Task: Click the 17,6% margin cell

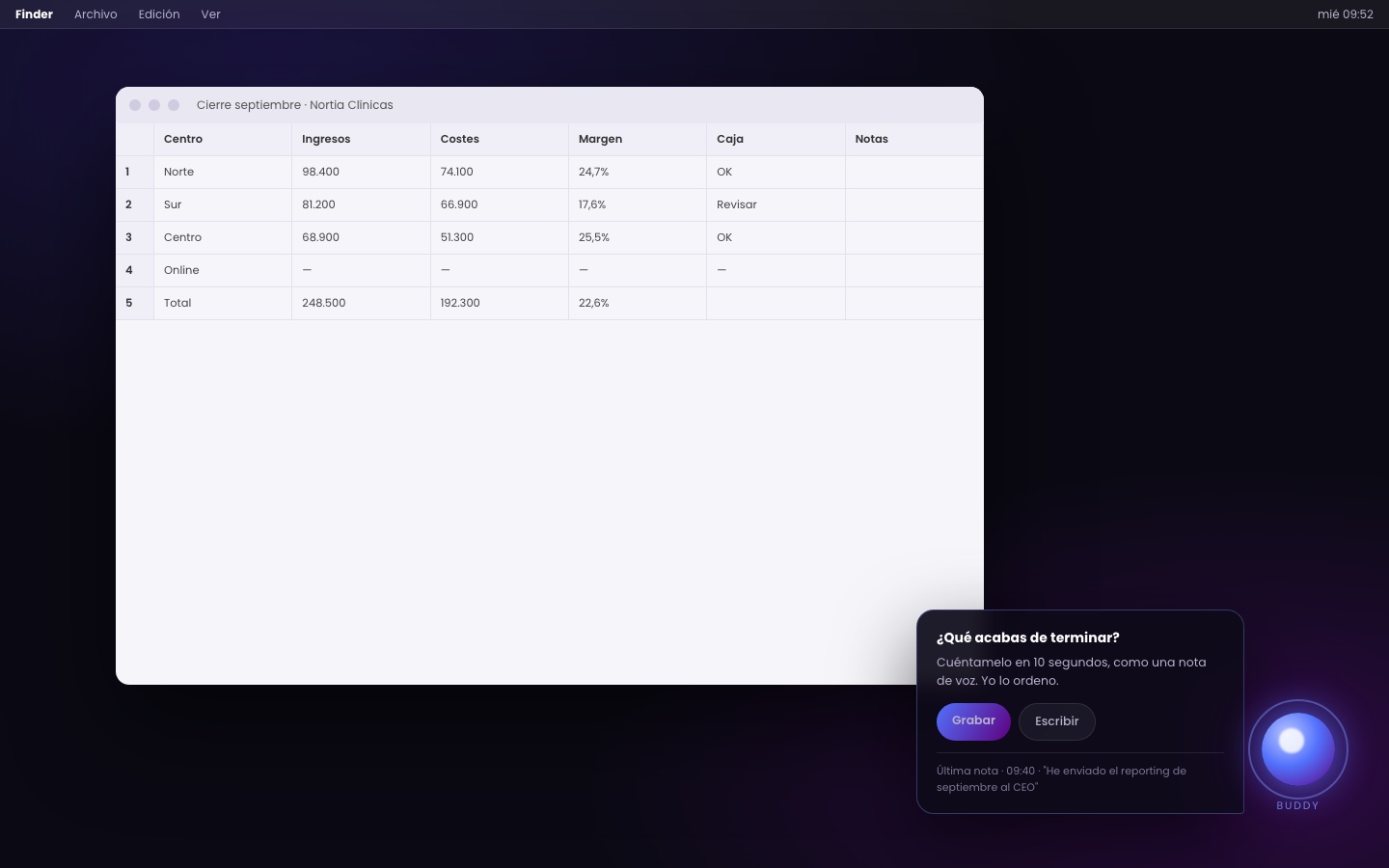Action: (x=638, y=204)
